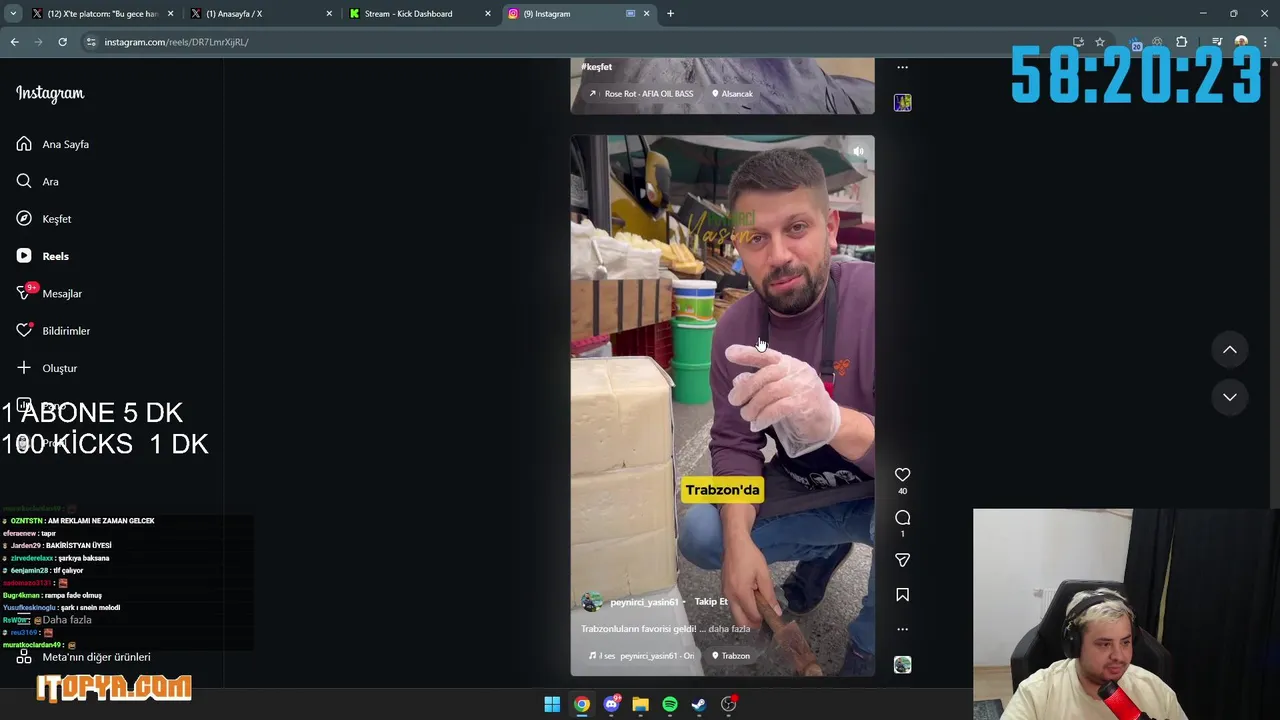Screen dimensions: 1280x720
Task: Share the reel with the paper plane icon
Action: tap(902, 560)
